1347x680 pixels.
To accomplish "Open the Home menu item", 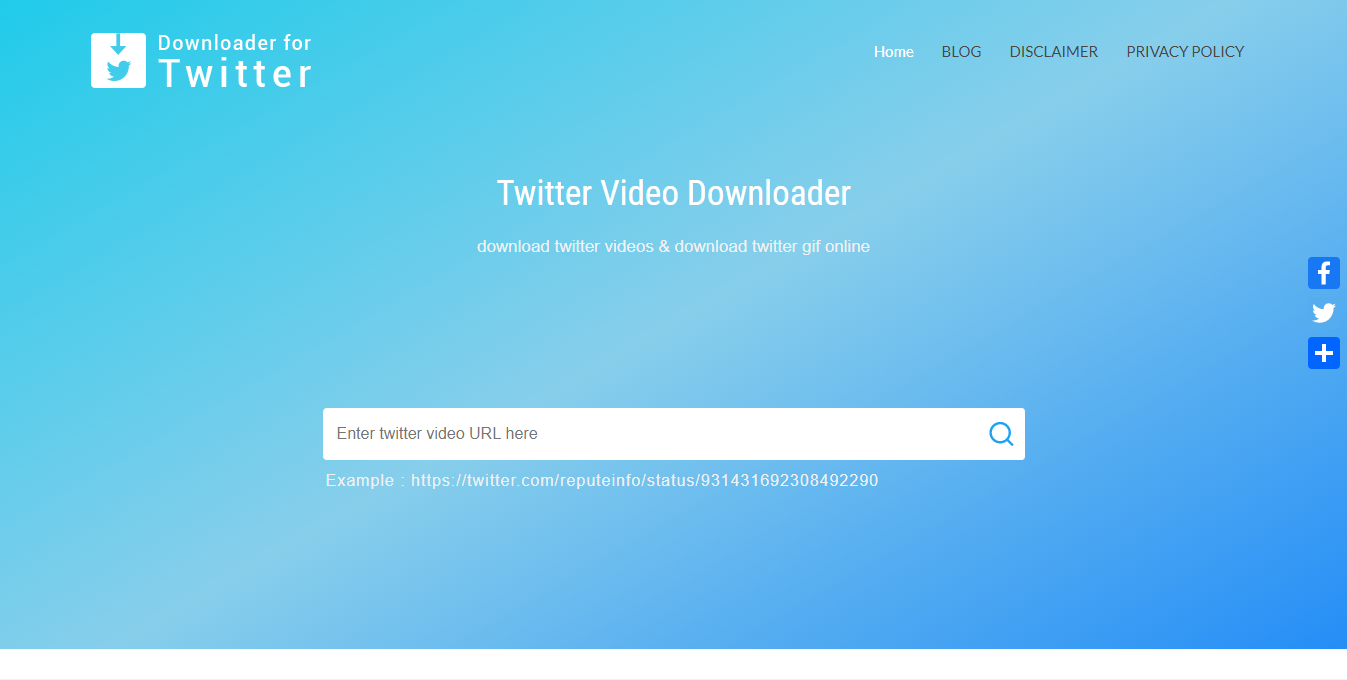I will (x=894, y=52).
